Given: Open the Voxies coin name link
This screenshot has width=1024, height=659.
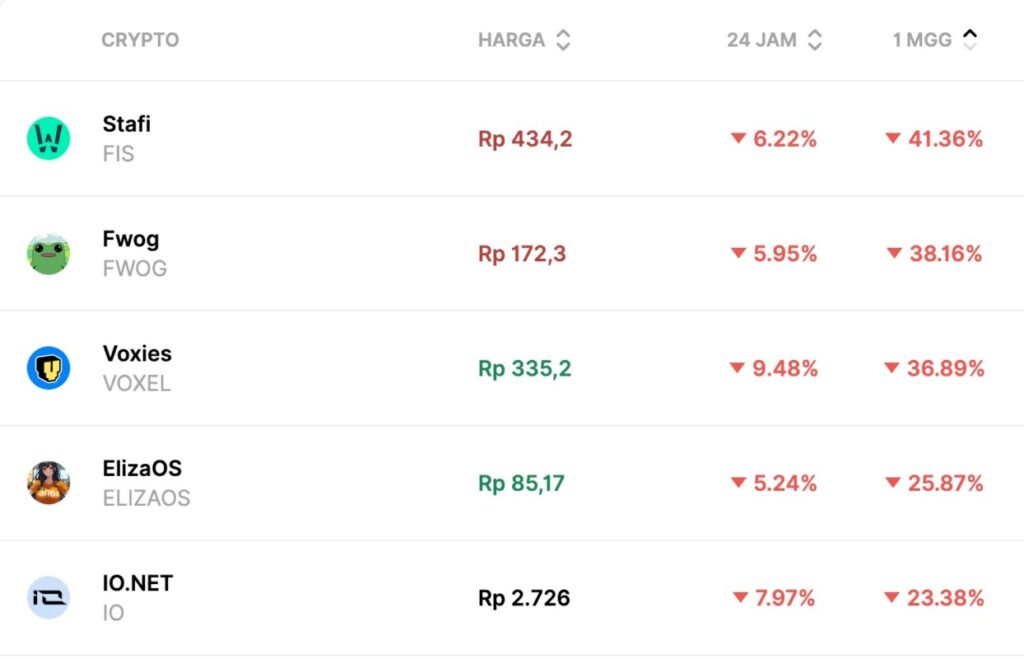Looking at the screenshot, I should tap(137, 354).
